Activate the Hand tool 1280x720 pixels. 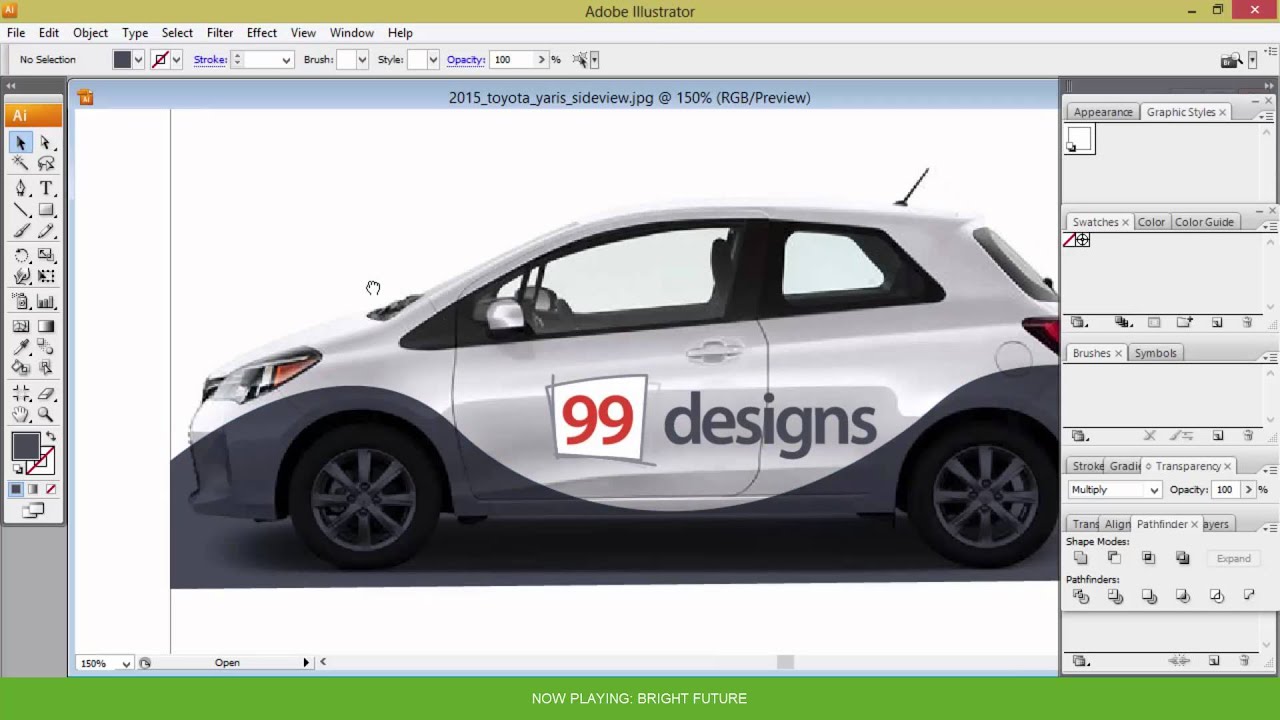click(x=21, y=414)
